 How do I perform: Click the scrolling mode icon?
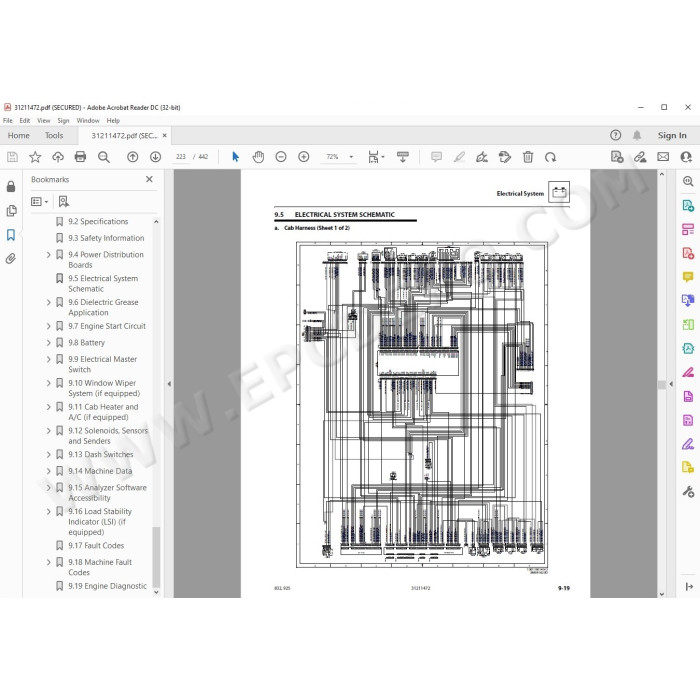(x=403, y=157)
